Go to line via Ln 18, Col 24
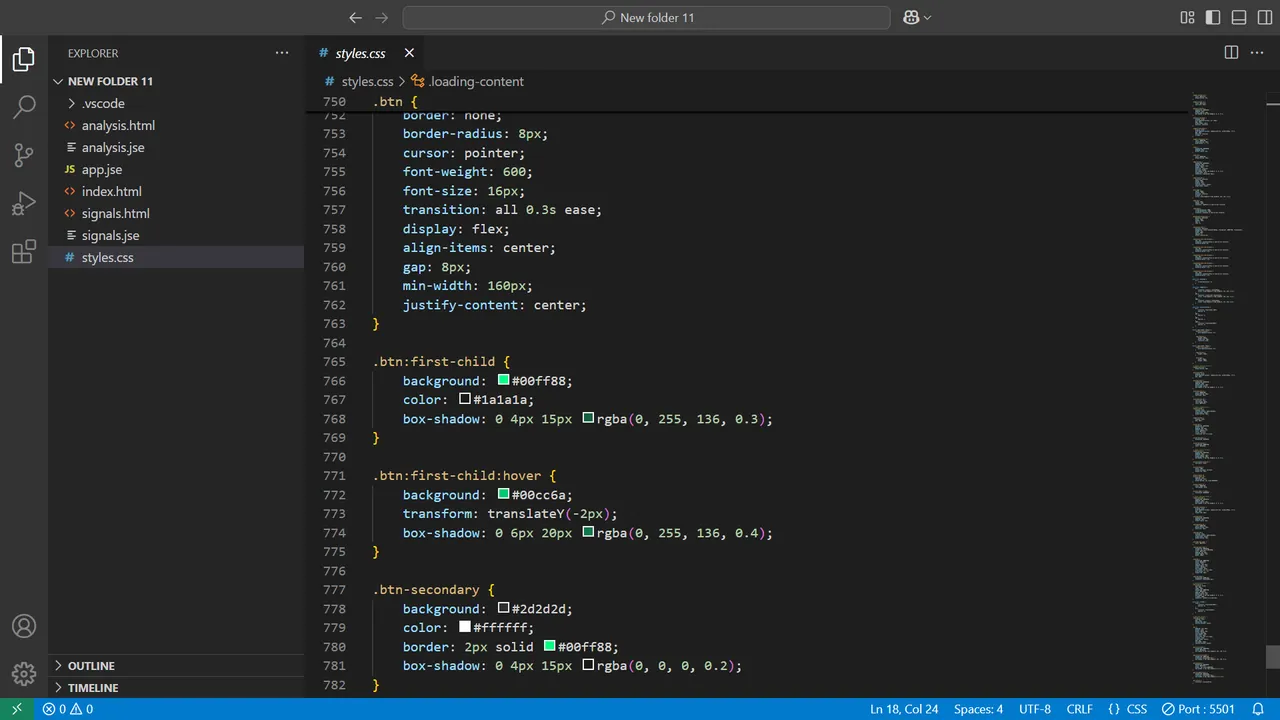This screenshot has height=720, width=1280. click(x=904, y=709)
